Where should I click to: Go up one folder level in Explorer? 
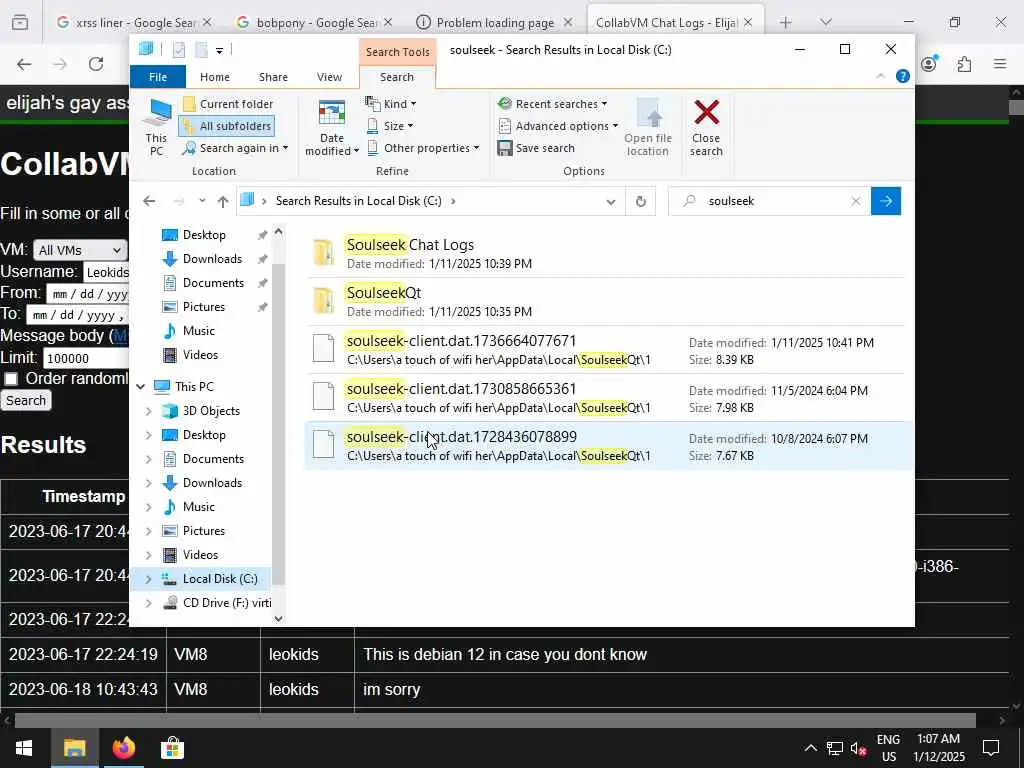223,201
